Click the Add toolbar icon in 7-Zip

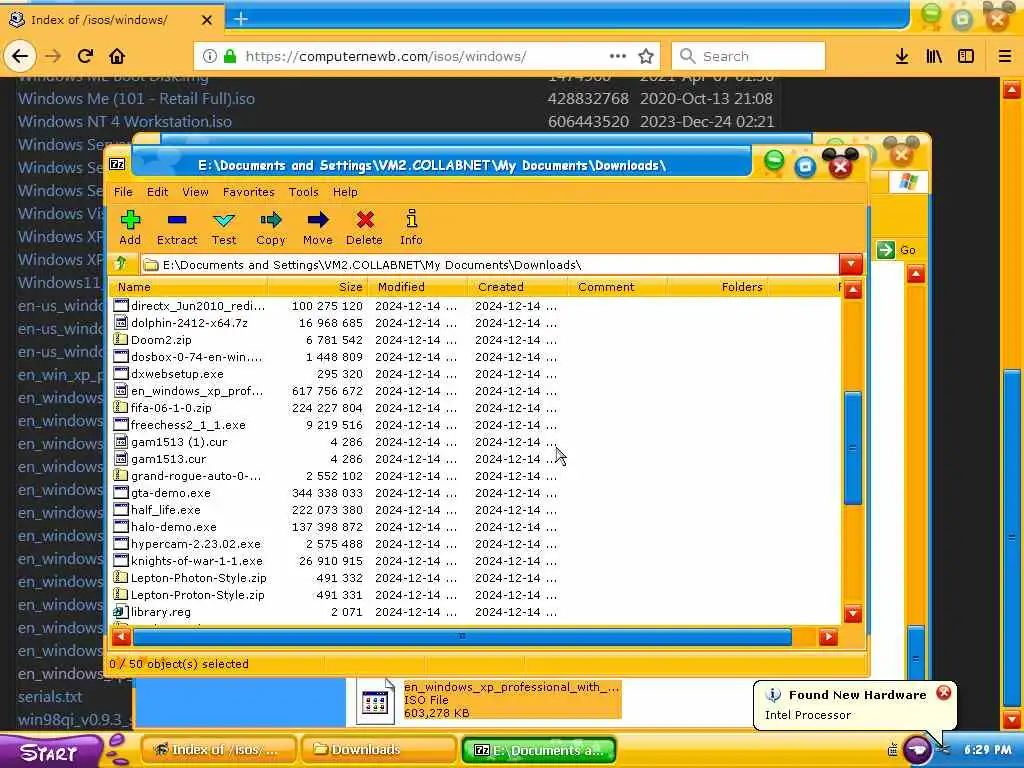(130, 227)
